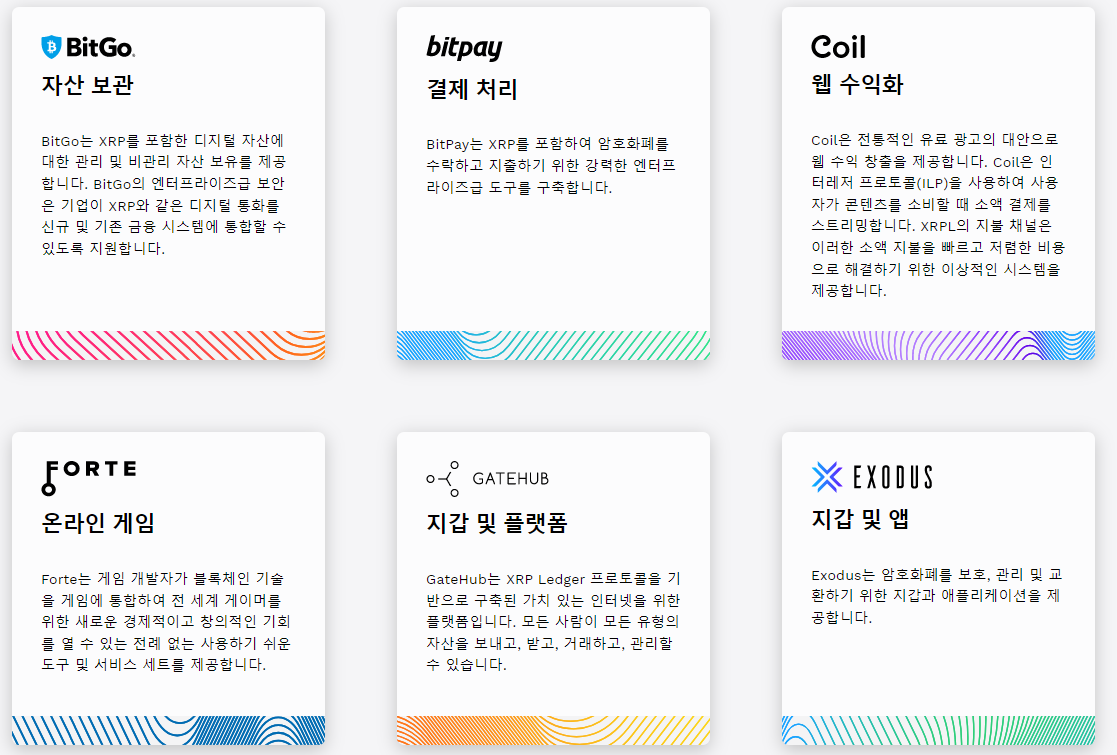Open the BitPay description paragraph
Screen dimensions: 1117x755
551,165
